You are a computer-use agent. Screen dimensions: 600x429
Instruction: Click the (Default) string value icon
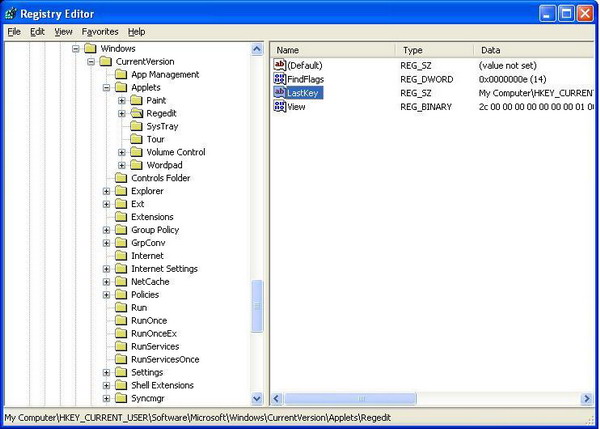click(x=280, y=65)
